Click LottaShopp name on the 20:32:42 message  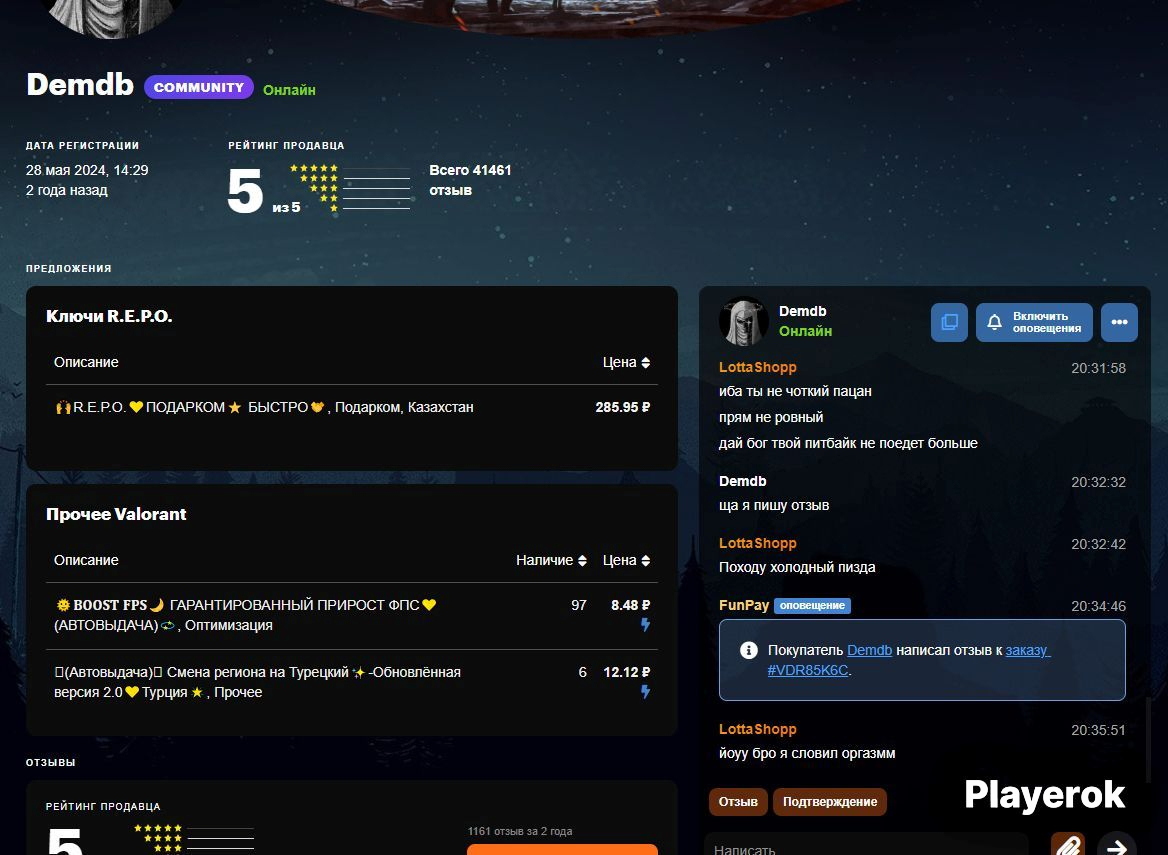[x=758, y=543]
